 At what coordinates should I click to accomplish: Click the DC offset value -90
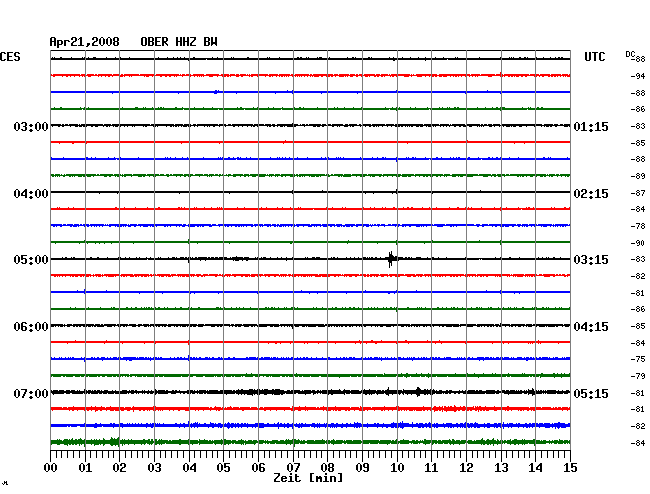638,243
